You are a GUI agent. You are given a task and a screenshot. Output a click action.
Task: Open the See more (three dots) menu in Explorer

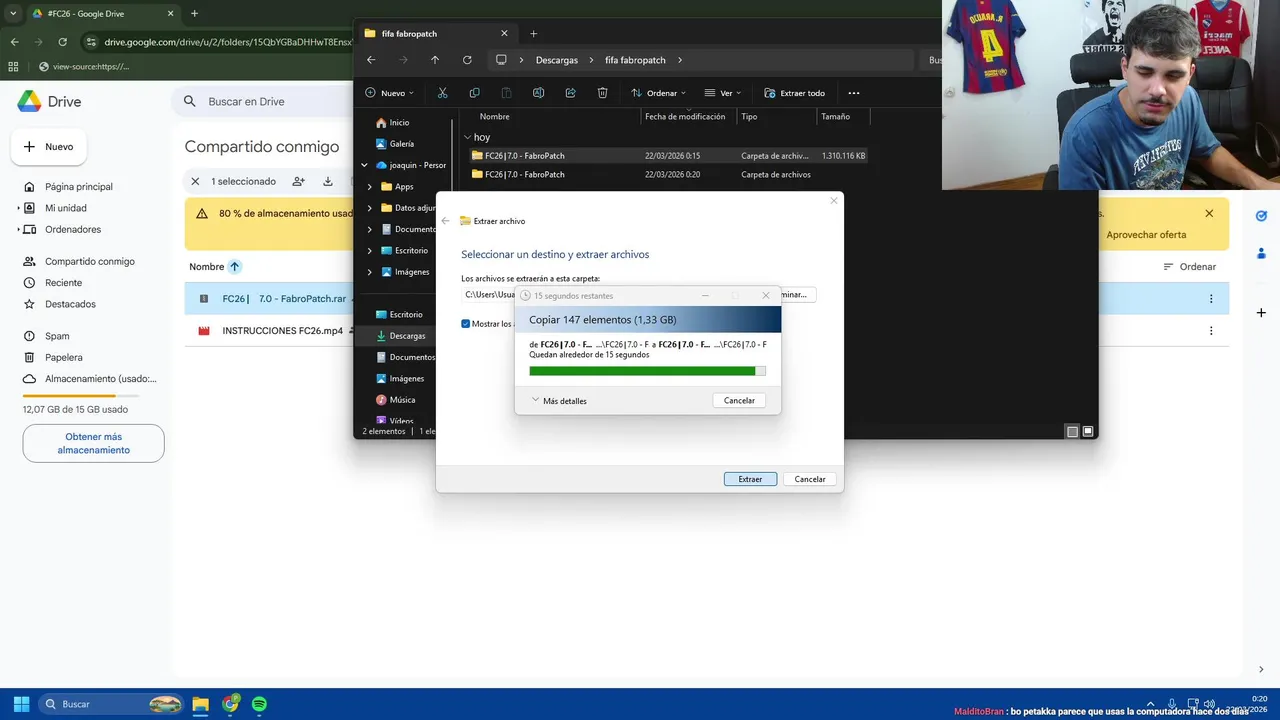click(853, 93)
